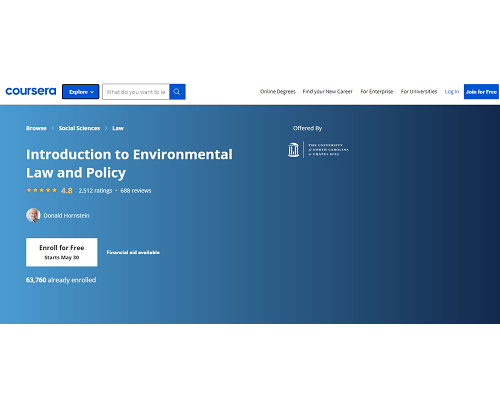This screenshot has width=500, height=400.
Task: Open Law breadcrumb link
Action: (118, 128)
